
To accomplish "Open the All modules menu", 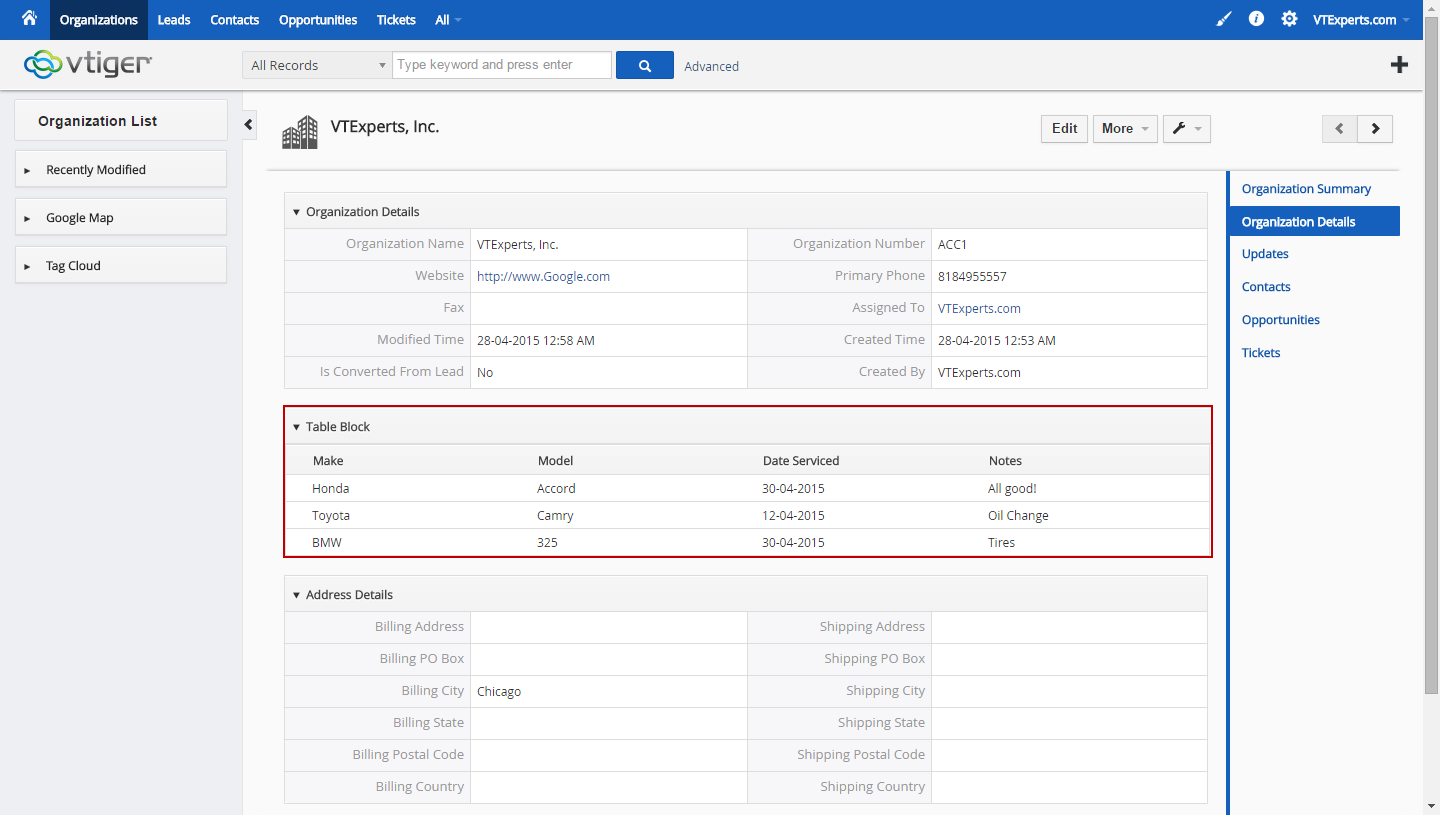I will point(449,20).
